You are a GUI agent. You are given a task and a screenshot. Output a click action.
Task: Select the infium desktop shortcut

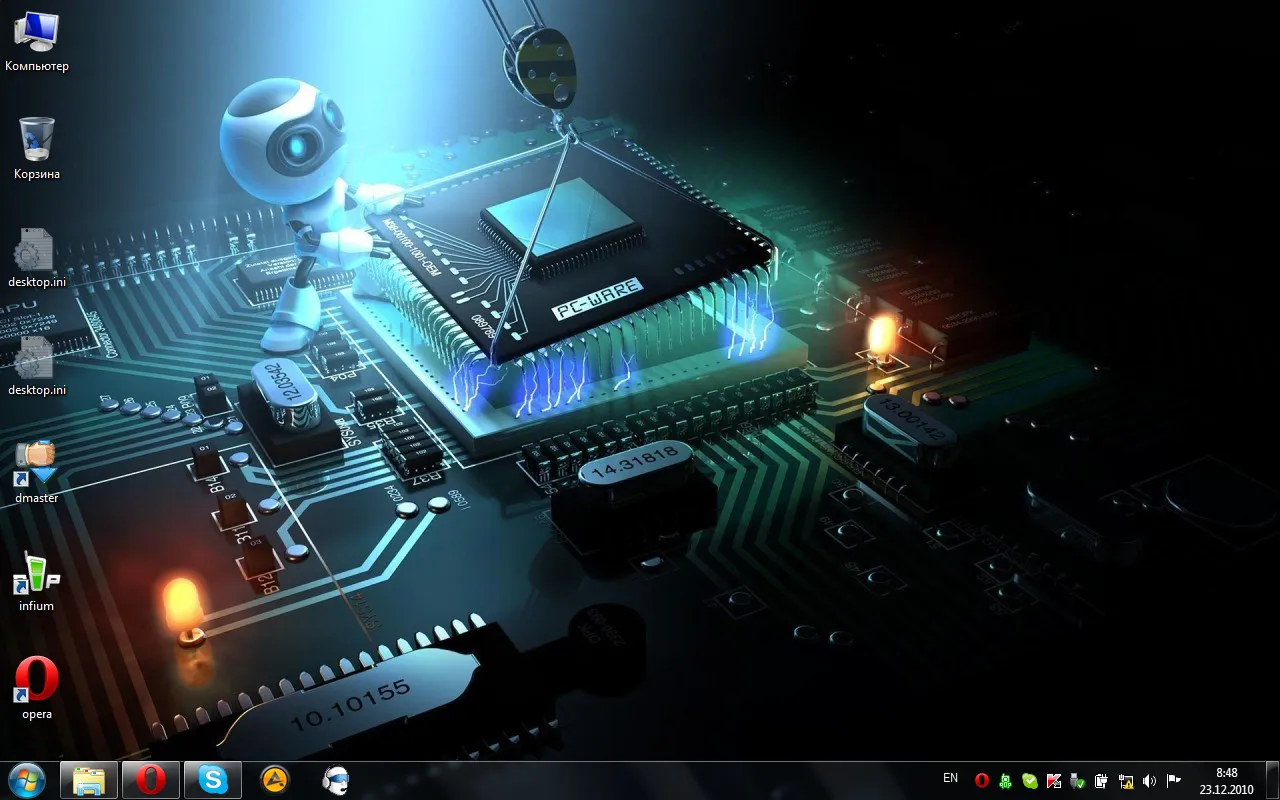37,582
